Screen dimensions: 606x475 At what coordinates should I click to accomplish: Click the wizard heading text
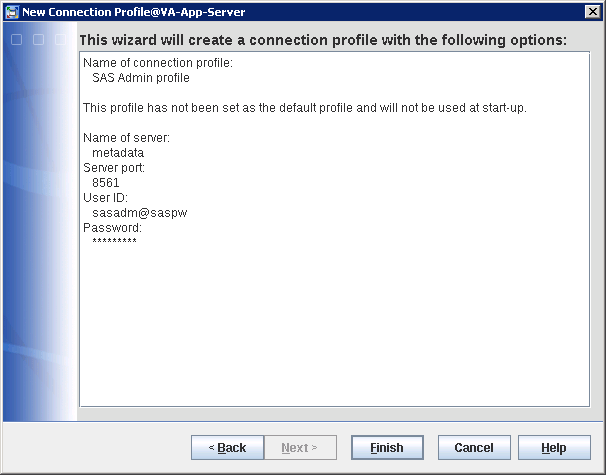pos(322,40)
